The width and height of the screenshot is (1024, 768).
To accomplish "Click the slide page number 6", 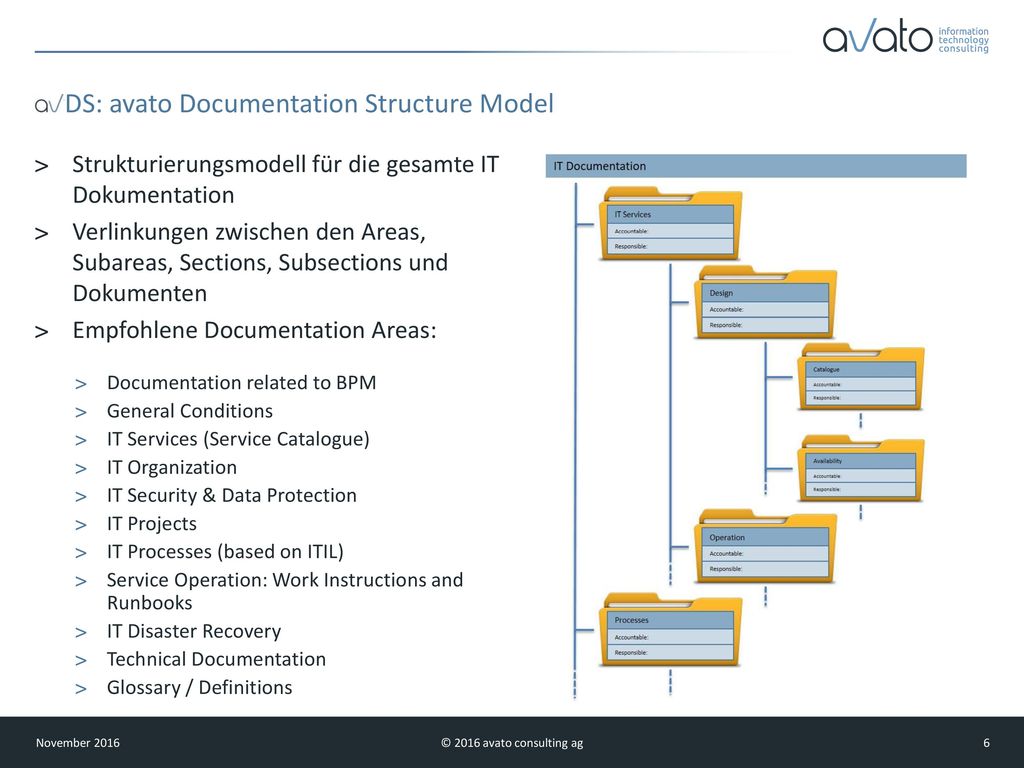I will tap(986, 743).
